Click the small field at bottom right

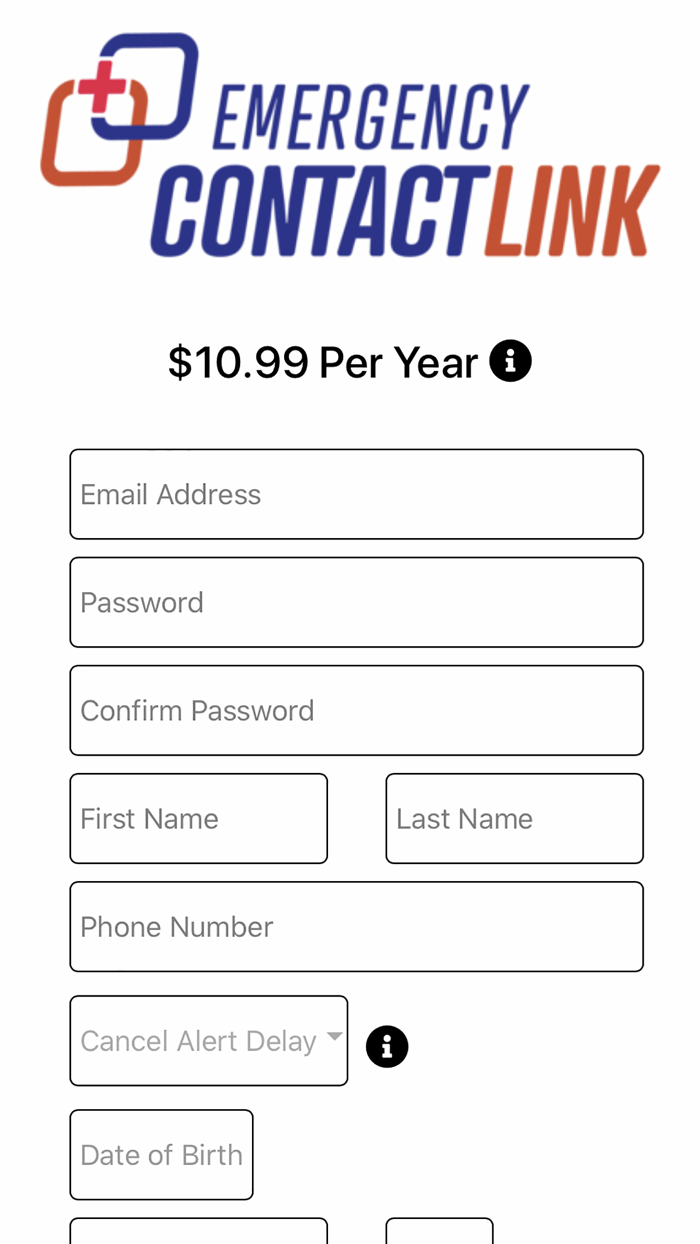tap(440, 1235)
